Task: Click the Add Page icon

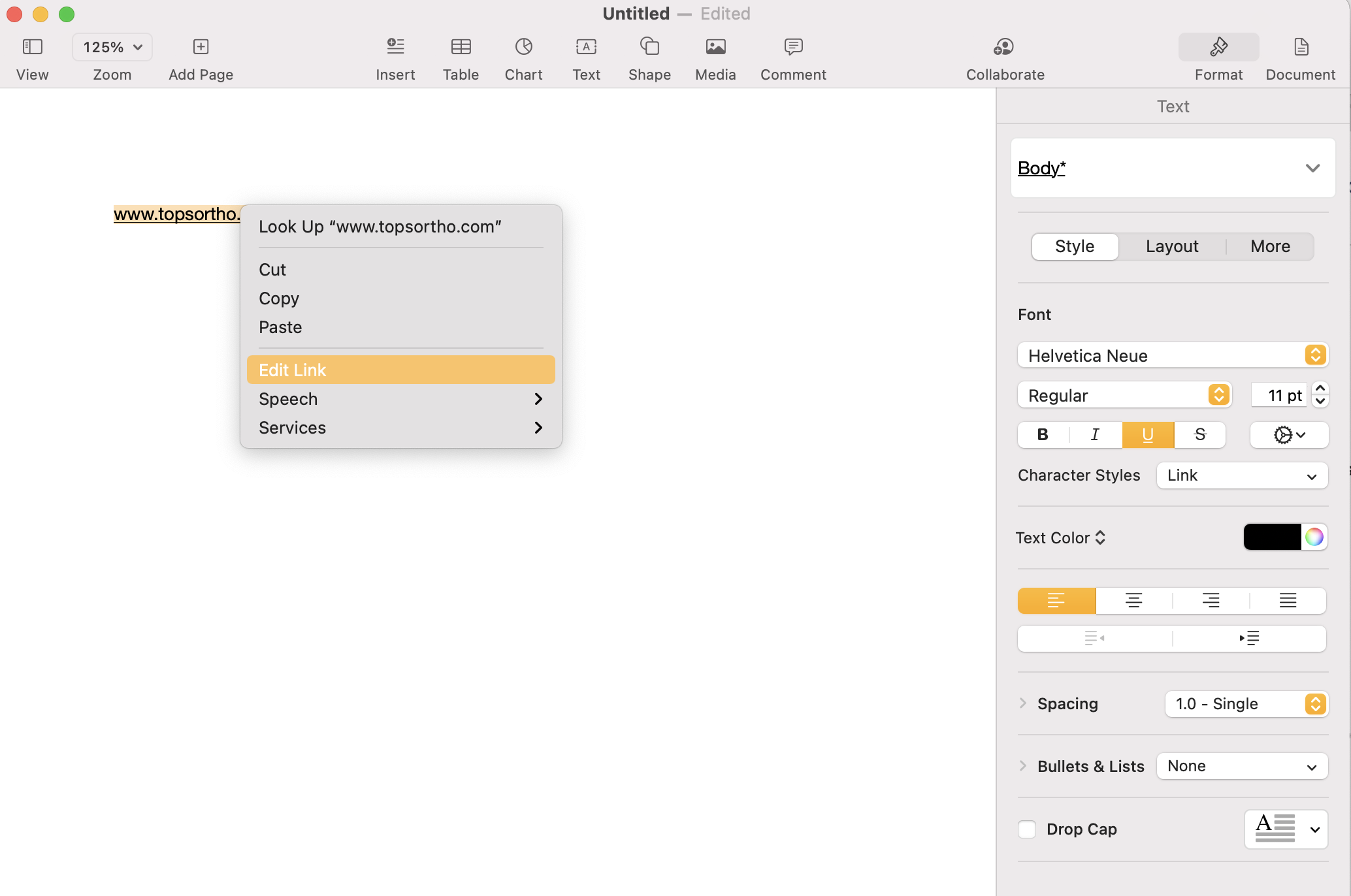Action: (x=201, y=47)
